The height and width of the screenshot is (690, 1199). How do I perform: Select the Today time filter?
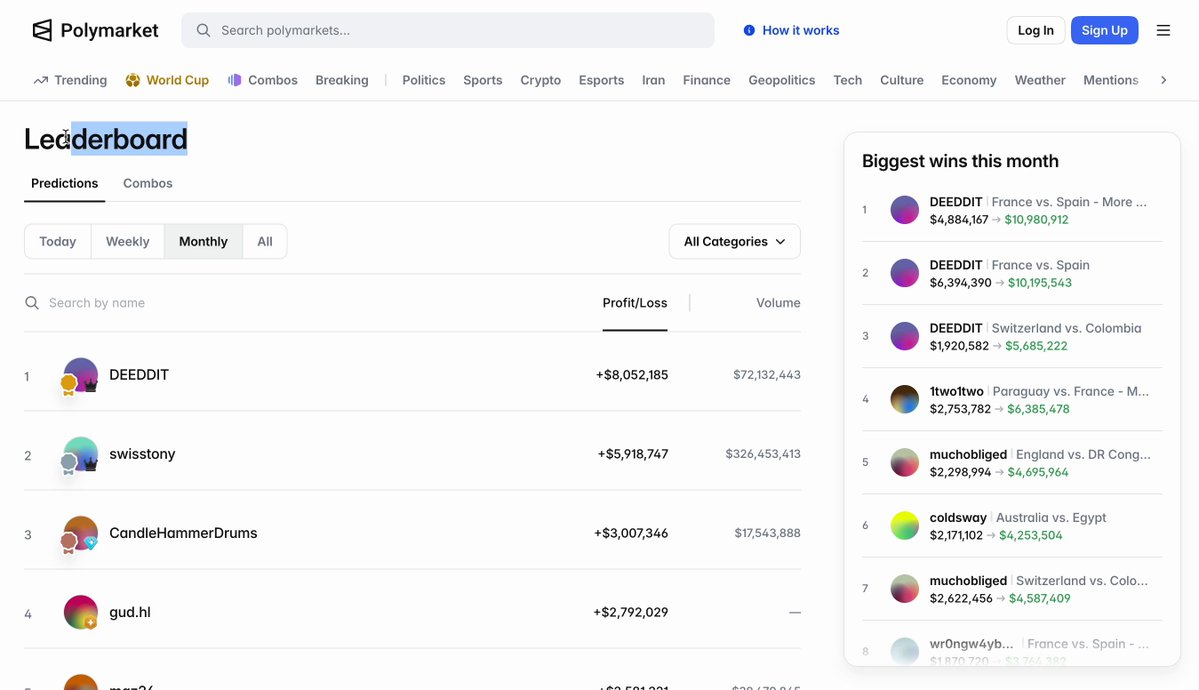coord(57,242)
